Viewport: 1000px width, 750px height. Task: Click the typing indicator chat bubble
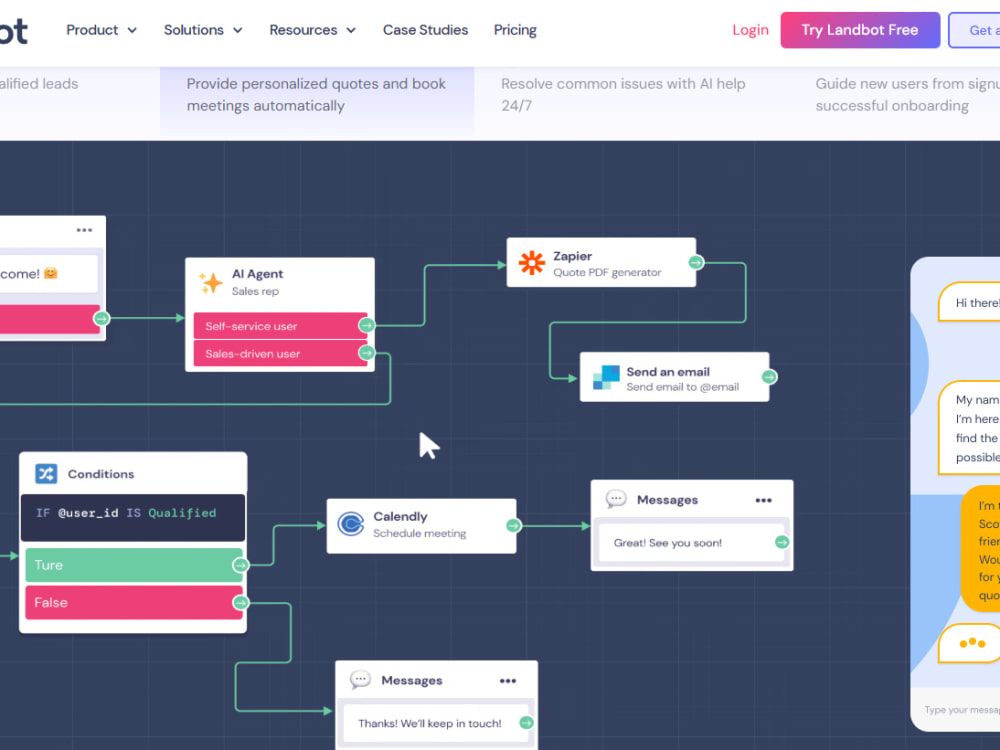(x=969, y=643)
